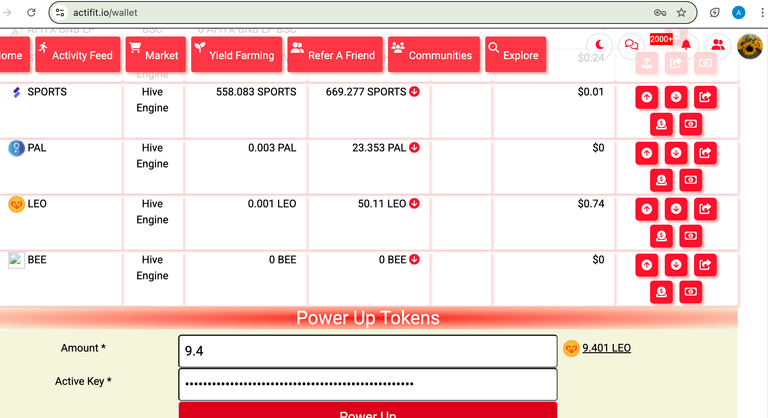Open the chat messages bubble icon
The image size is (768, 418).
tap(631, 46)
